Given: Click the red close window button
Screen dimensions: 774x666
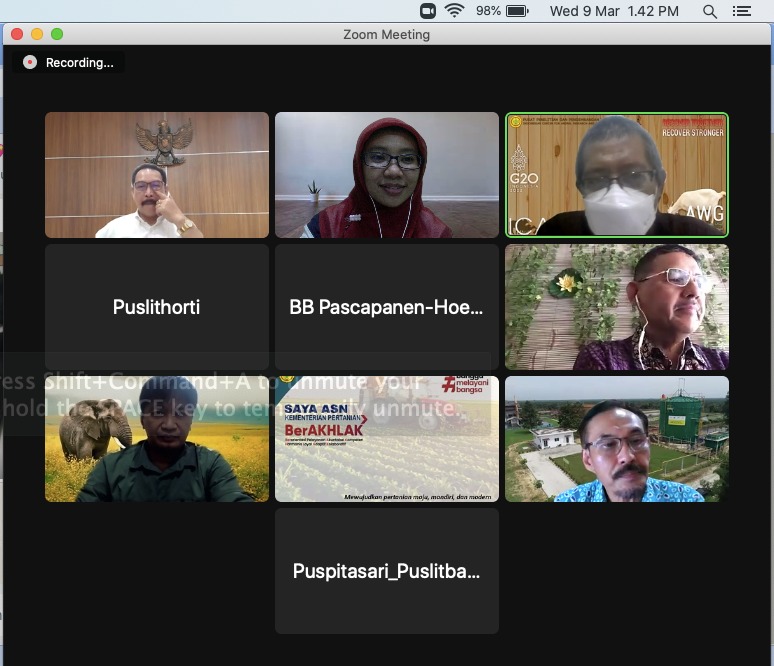Looking at the screenshot, I should point(17,34).
